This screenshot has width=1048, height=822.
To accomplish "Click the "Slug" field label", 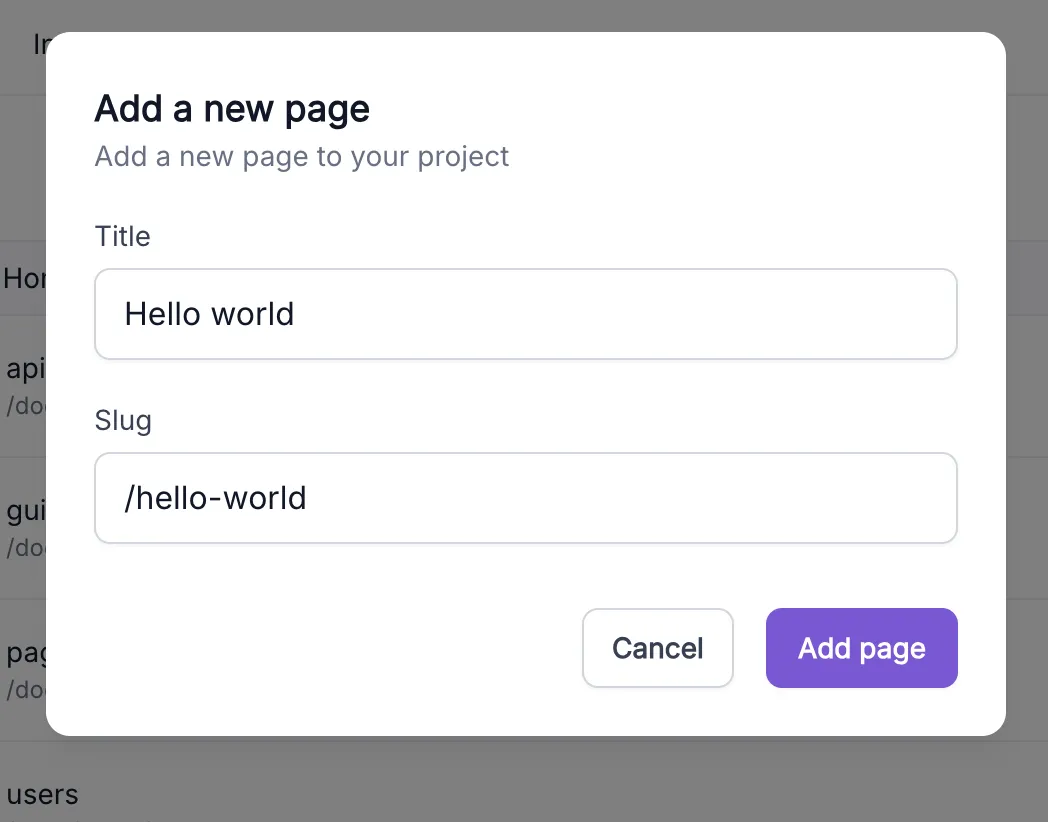I will pyautogui.click(x=123, y=420).
